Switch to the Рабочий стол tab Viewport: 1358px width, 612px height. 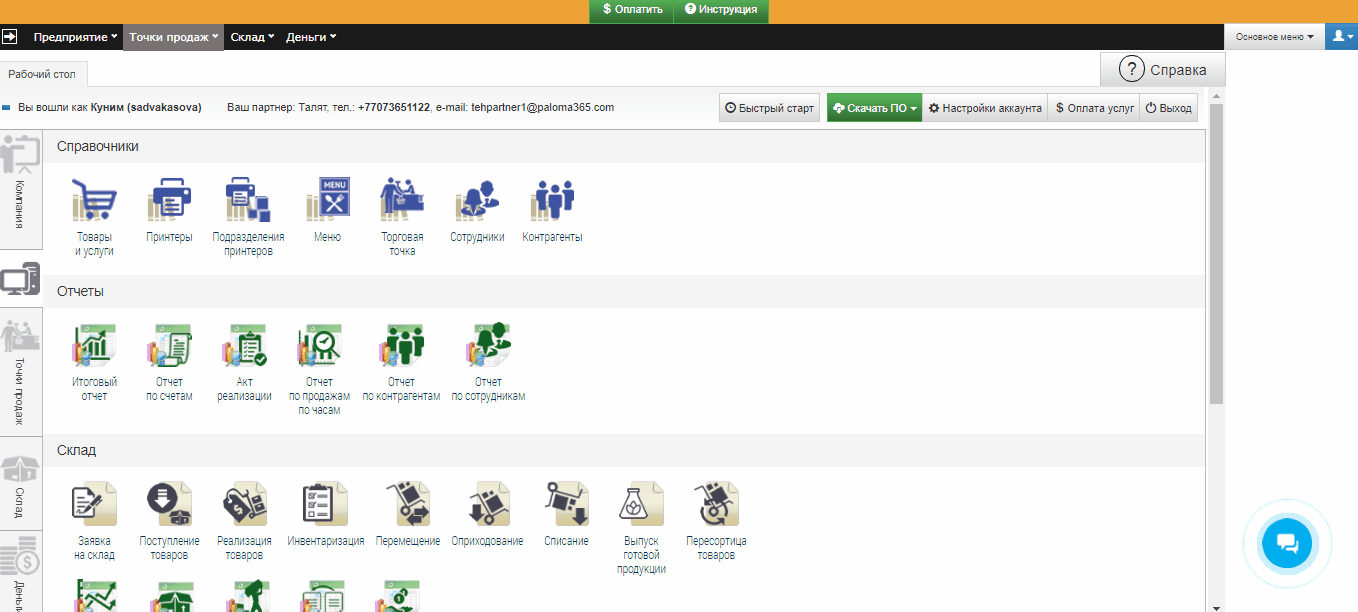[42, 74]
